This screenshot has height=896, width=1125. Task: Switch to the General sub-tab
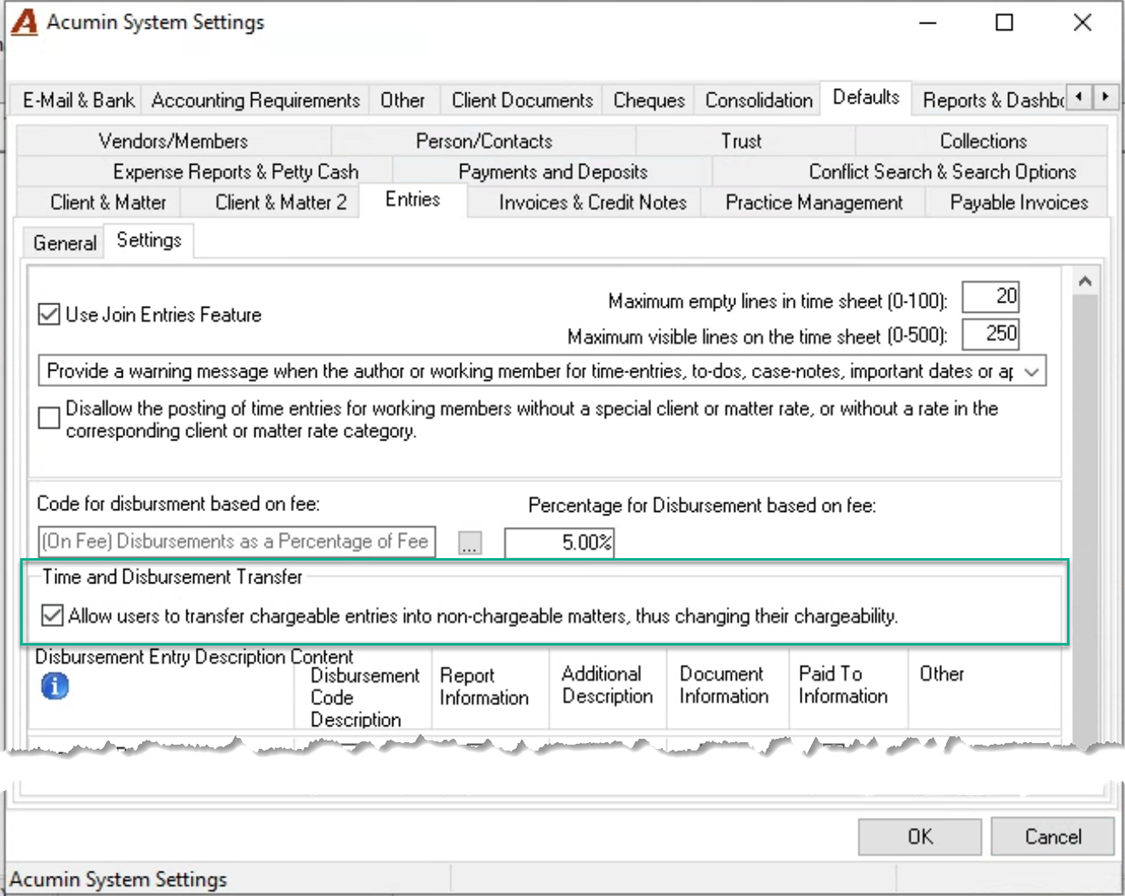65,243
